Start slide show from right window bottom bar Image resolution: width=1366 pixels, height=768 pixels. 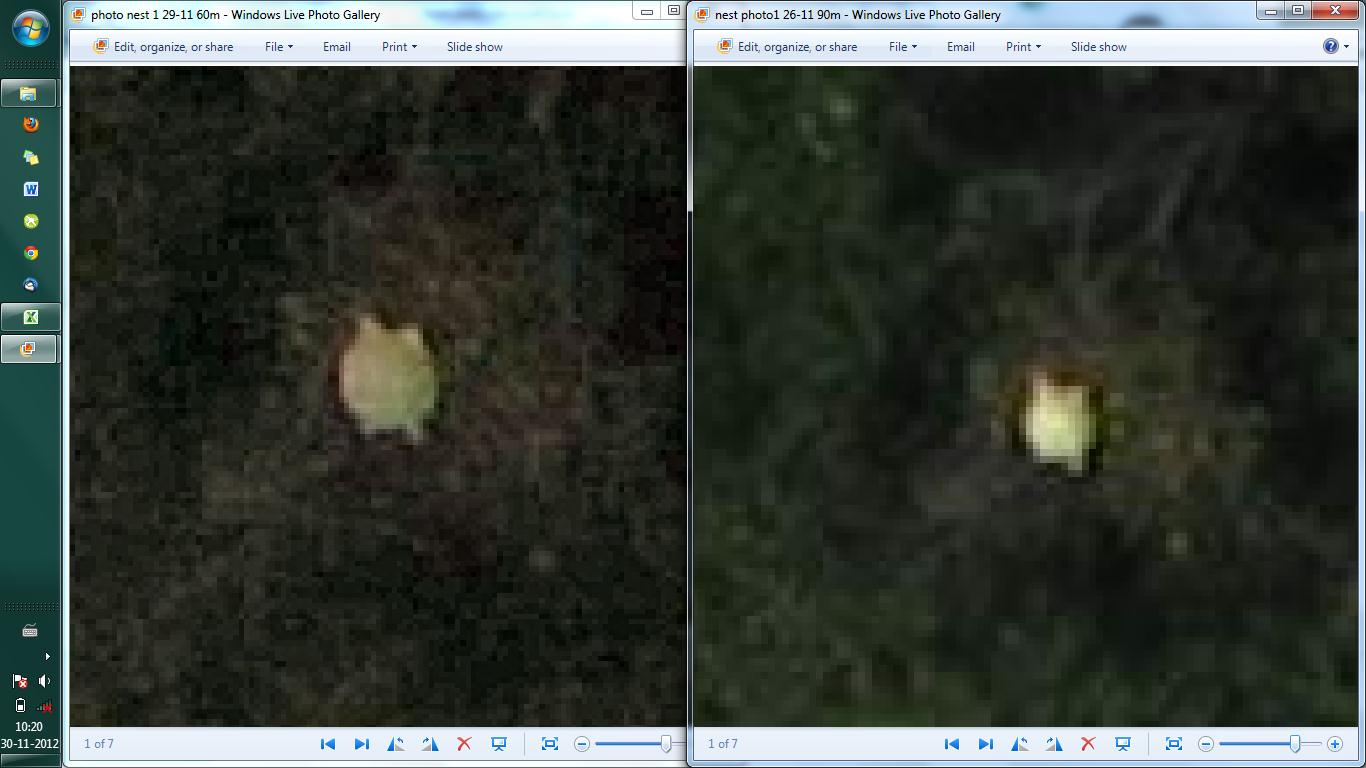(x=1123, y=744)
